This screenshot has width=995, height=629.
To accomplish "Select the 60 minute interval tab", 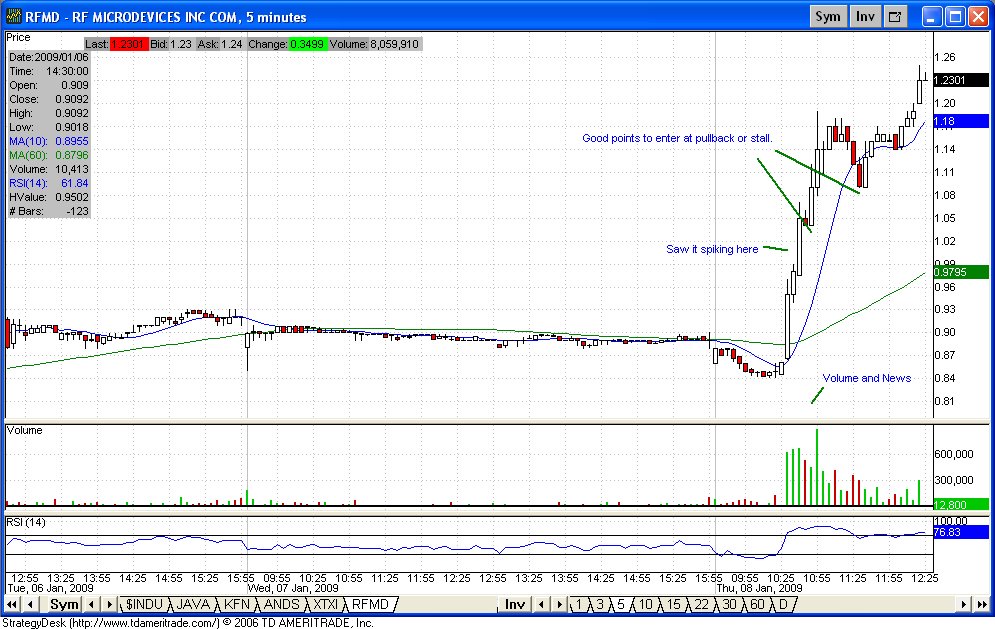I will pyautogui.click(x=757, y=604).
